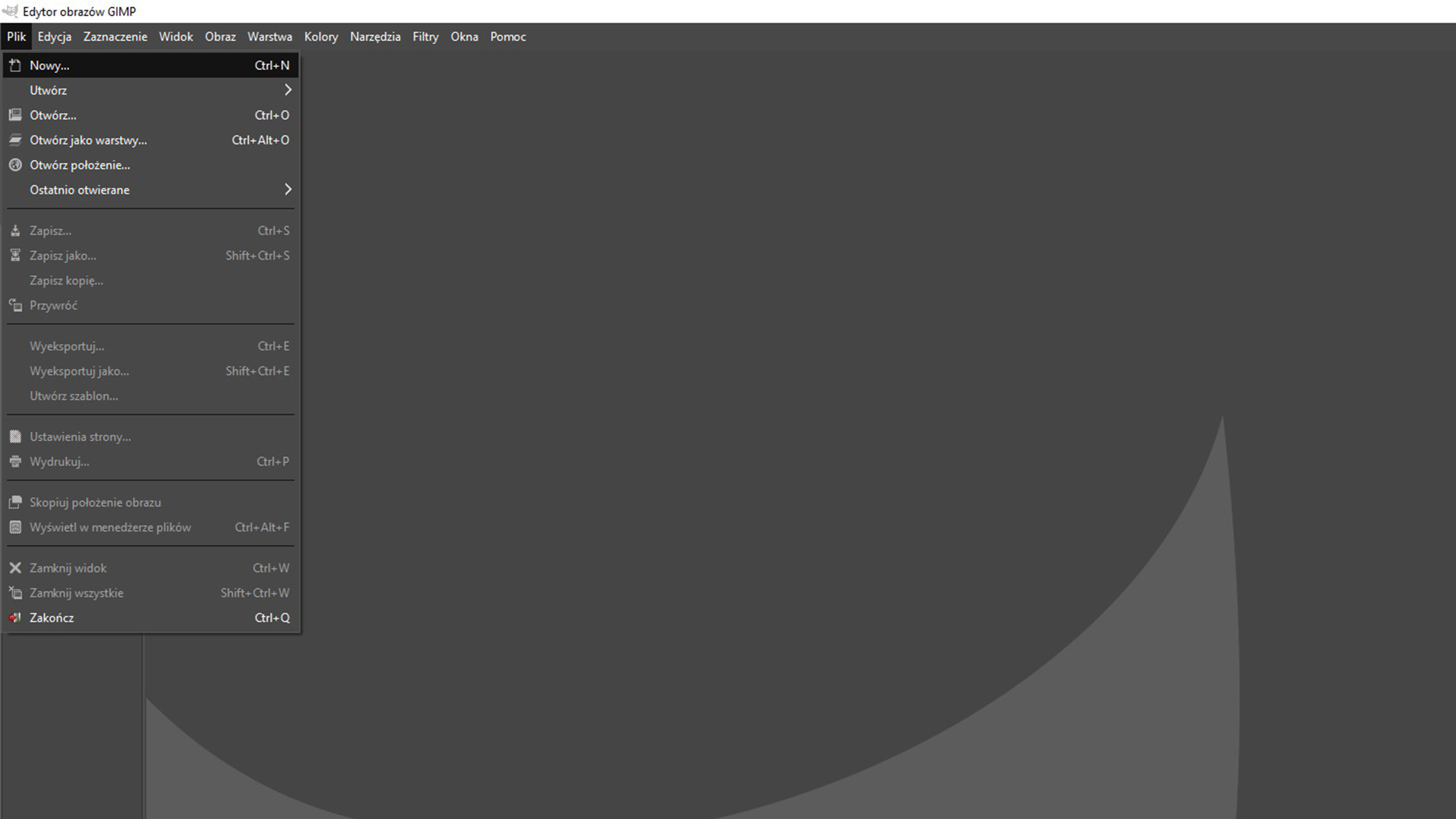Expand the Ostatnio otwierane submenu arrow
The image size is (1456, 819).
coord(288,190)
